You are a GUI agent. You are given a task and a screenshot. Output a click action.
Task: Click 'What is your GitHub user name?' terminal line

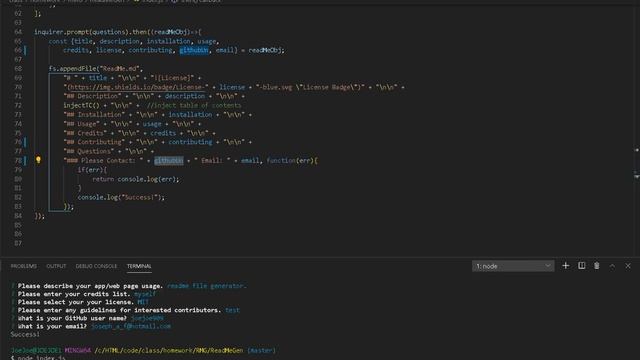point(72,318)
